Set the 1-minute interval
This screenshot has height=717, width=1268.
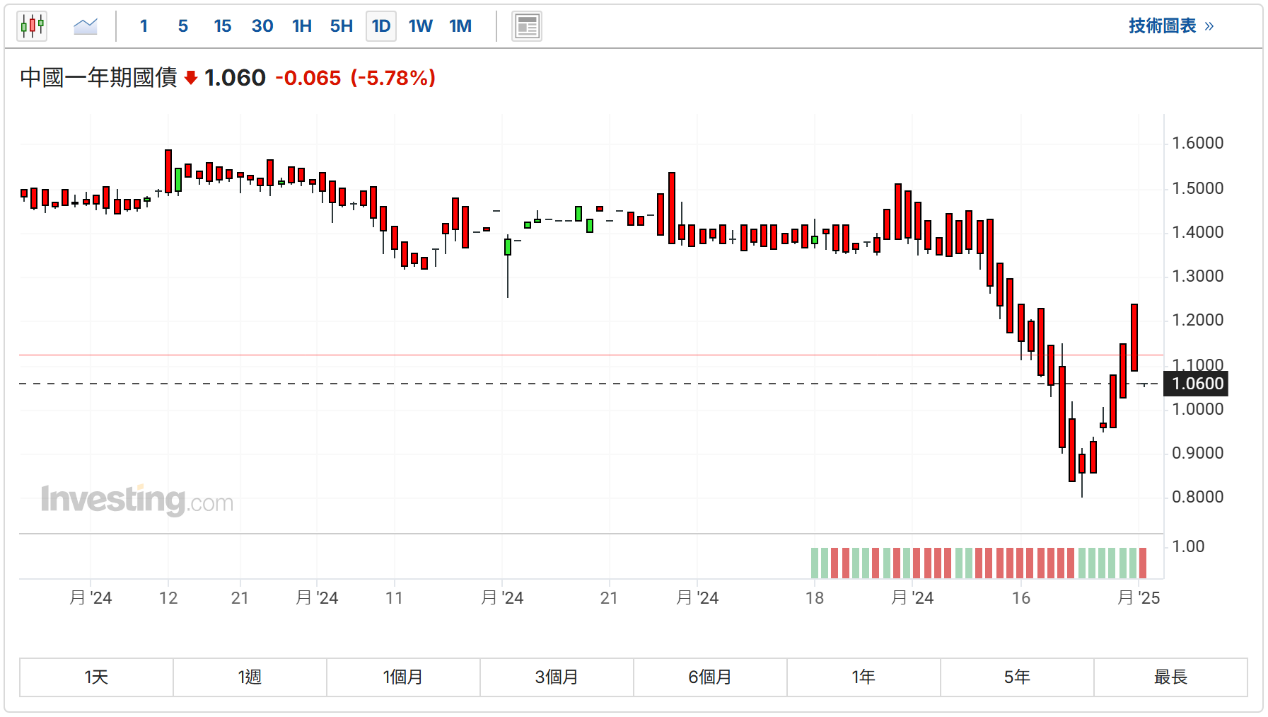144,26
